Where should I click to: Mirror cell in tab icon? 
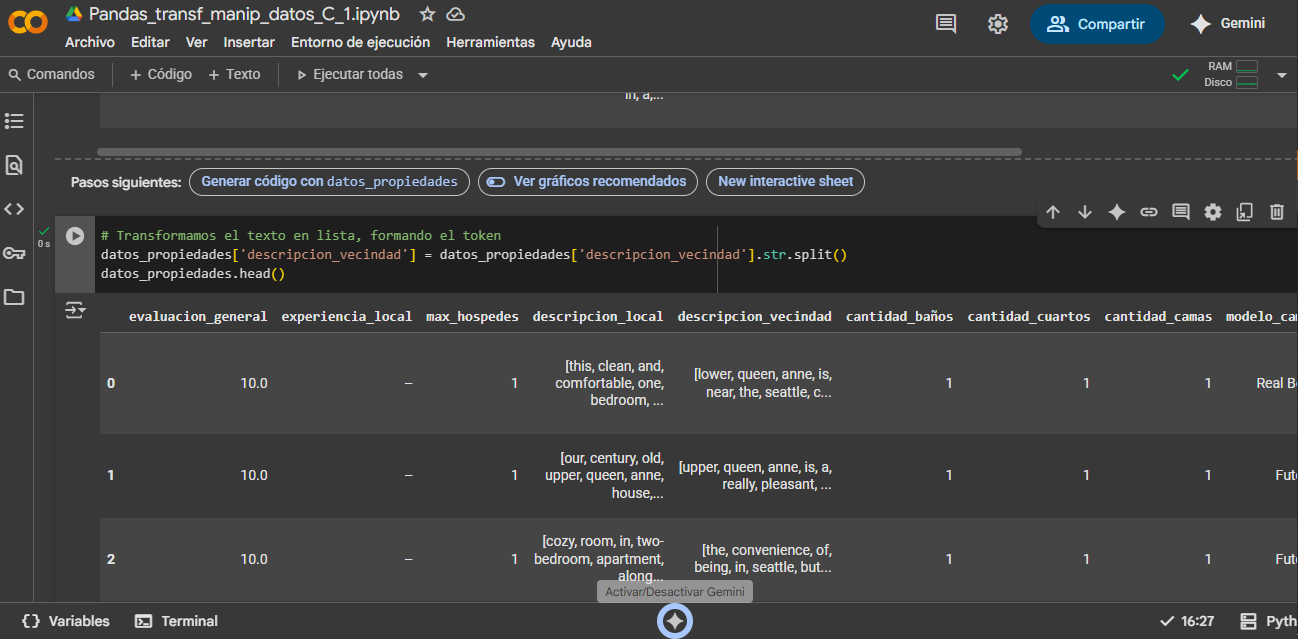pyautogui.click(x=1245, y=212)
